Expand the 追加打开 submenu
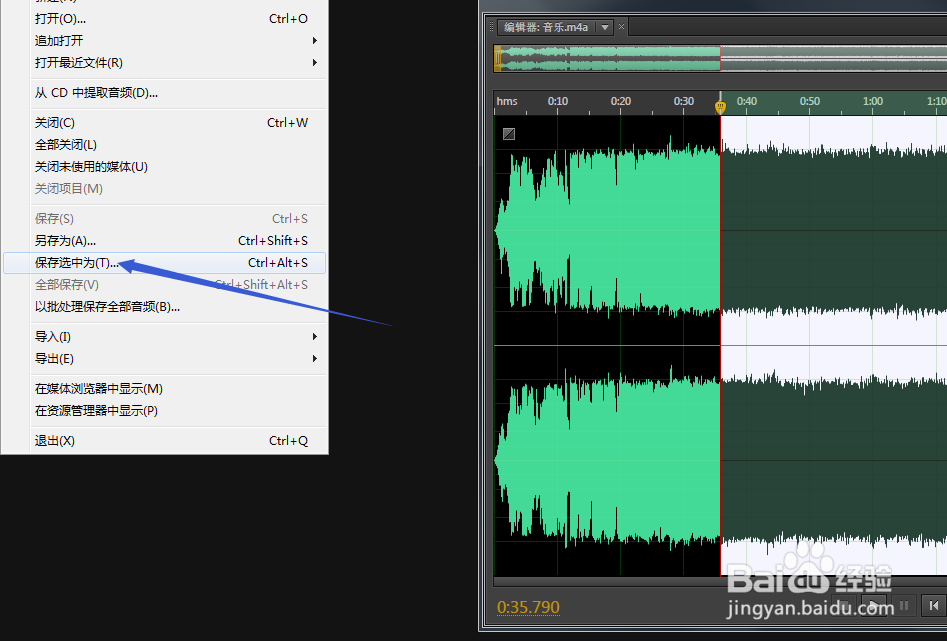Image resolution: width=947 pixels, height=641 pixels. [x=165, y=40]
